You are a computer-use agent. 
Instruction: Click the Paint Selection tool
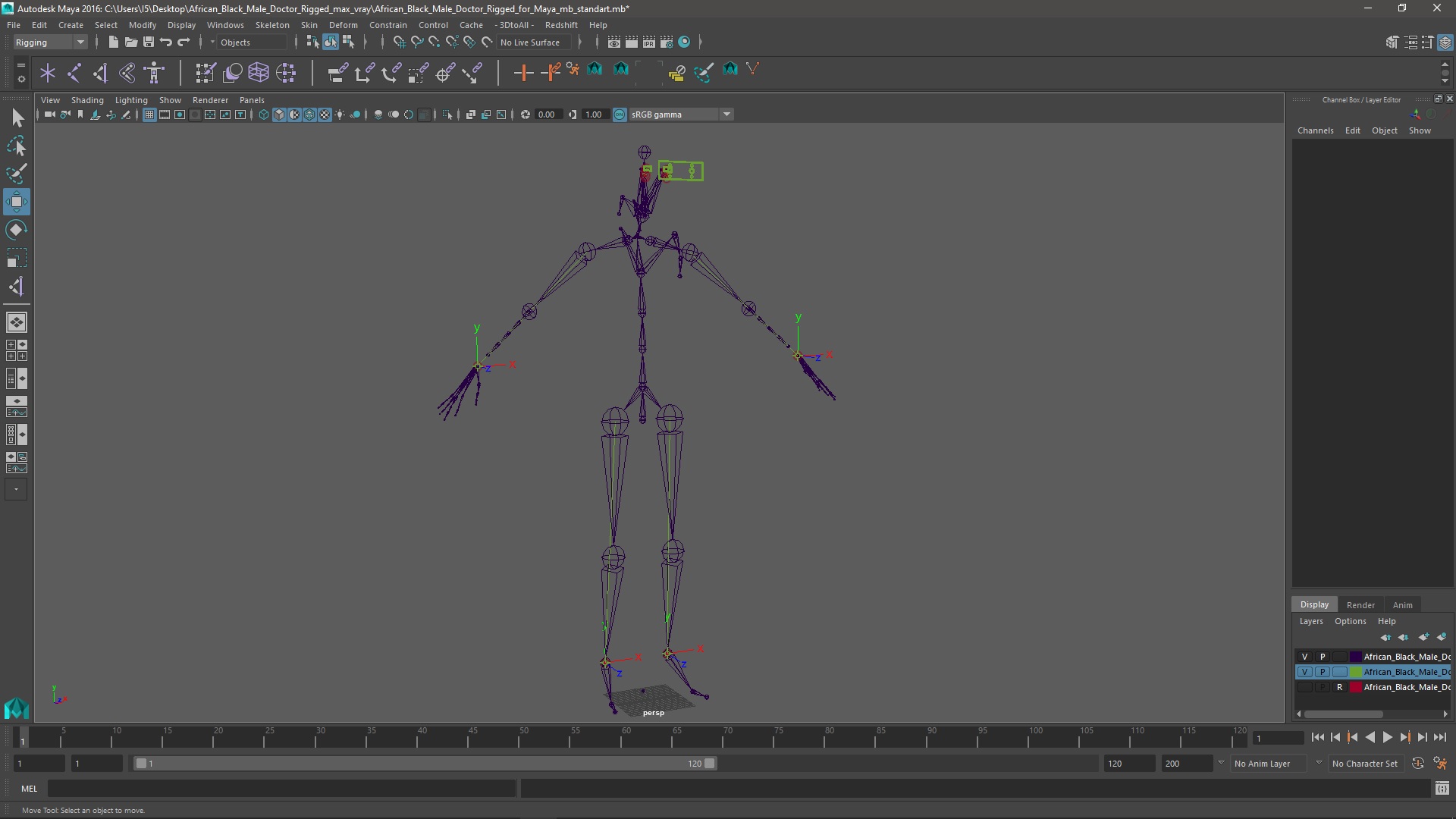click(16, 174)
